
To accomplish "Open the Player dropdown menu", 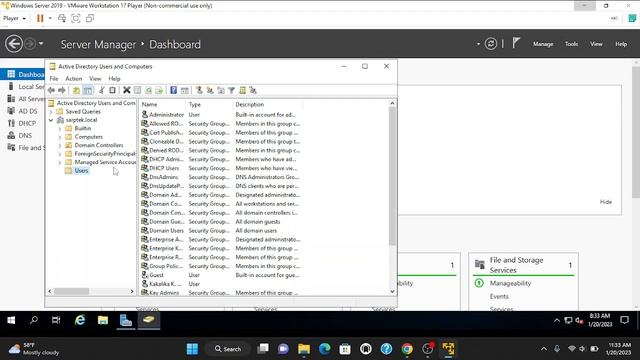I will coord(14,18).
